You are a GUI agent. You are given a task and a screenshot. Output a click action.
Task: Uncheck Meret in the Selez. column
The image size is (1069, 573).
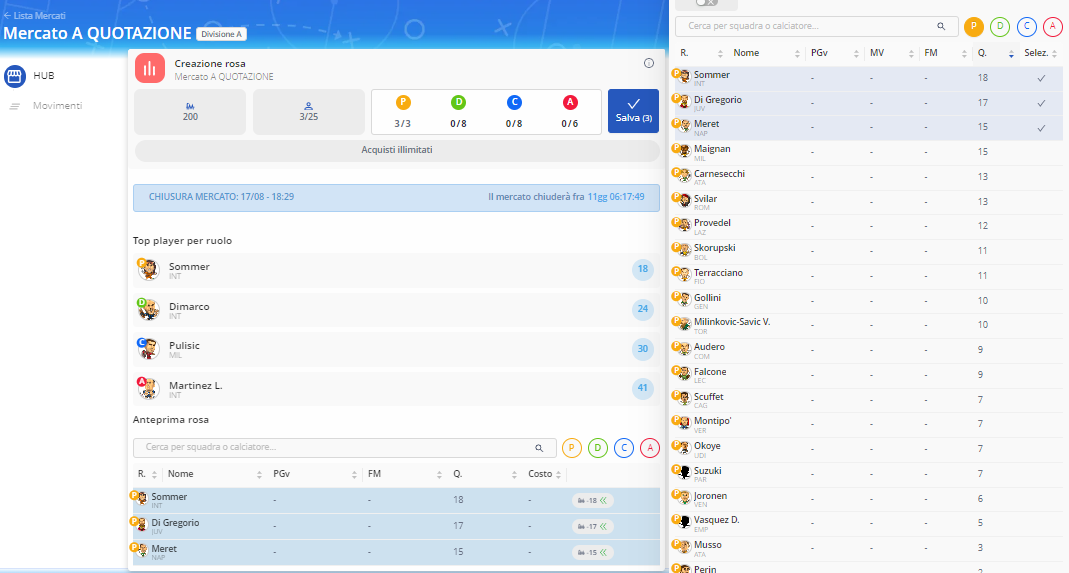[x=1041, y=128]
